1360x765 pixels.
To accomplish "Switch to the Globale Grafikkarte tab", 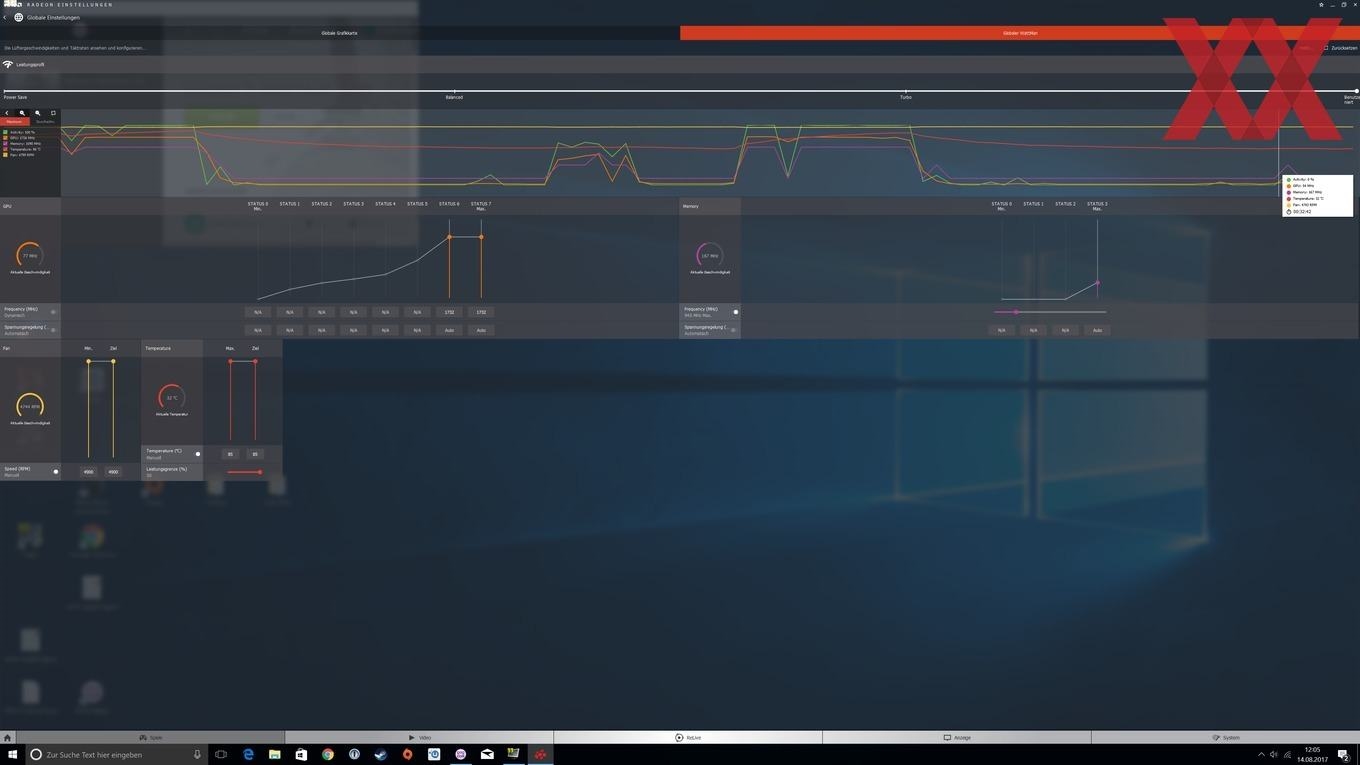I will click(339, 33).
